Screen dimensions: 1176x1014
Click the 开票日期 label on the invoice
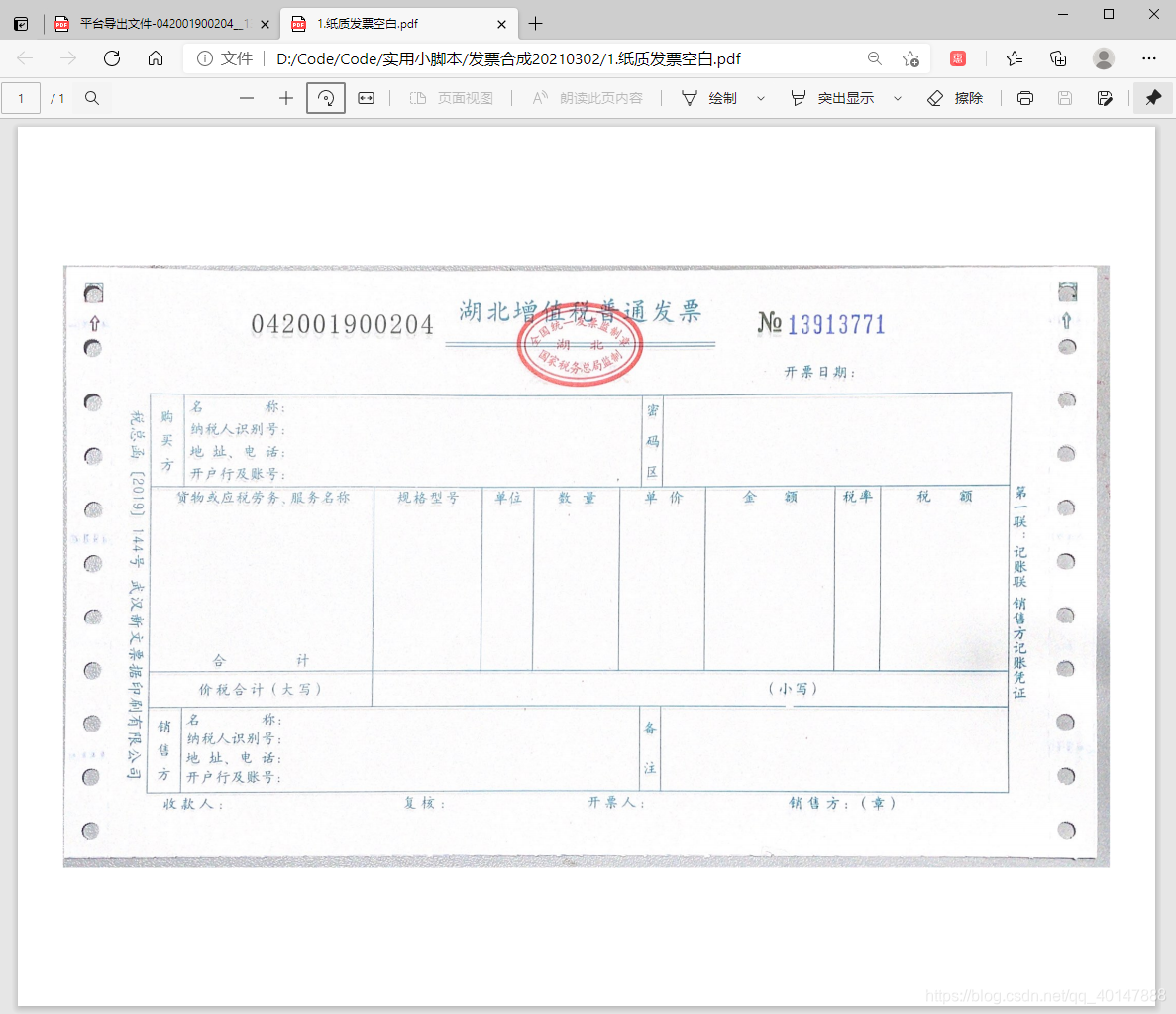click(x=819, y=372)
